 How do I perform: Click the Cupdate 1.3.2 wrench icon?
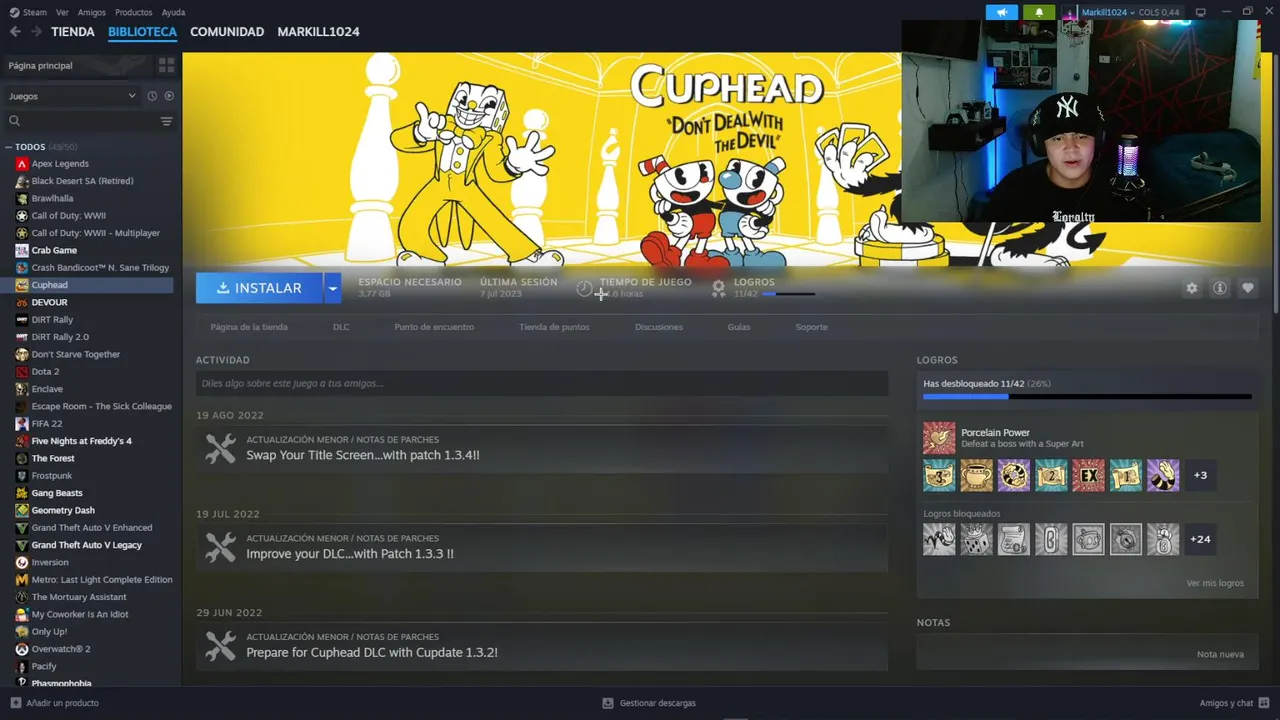[220, 645]
